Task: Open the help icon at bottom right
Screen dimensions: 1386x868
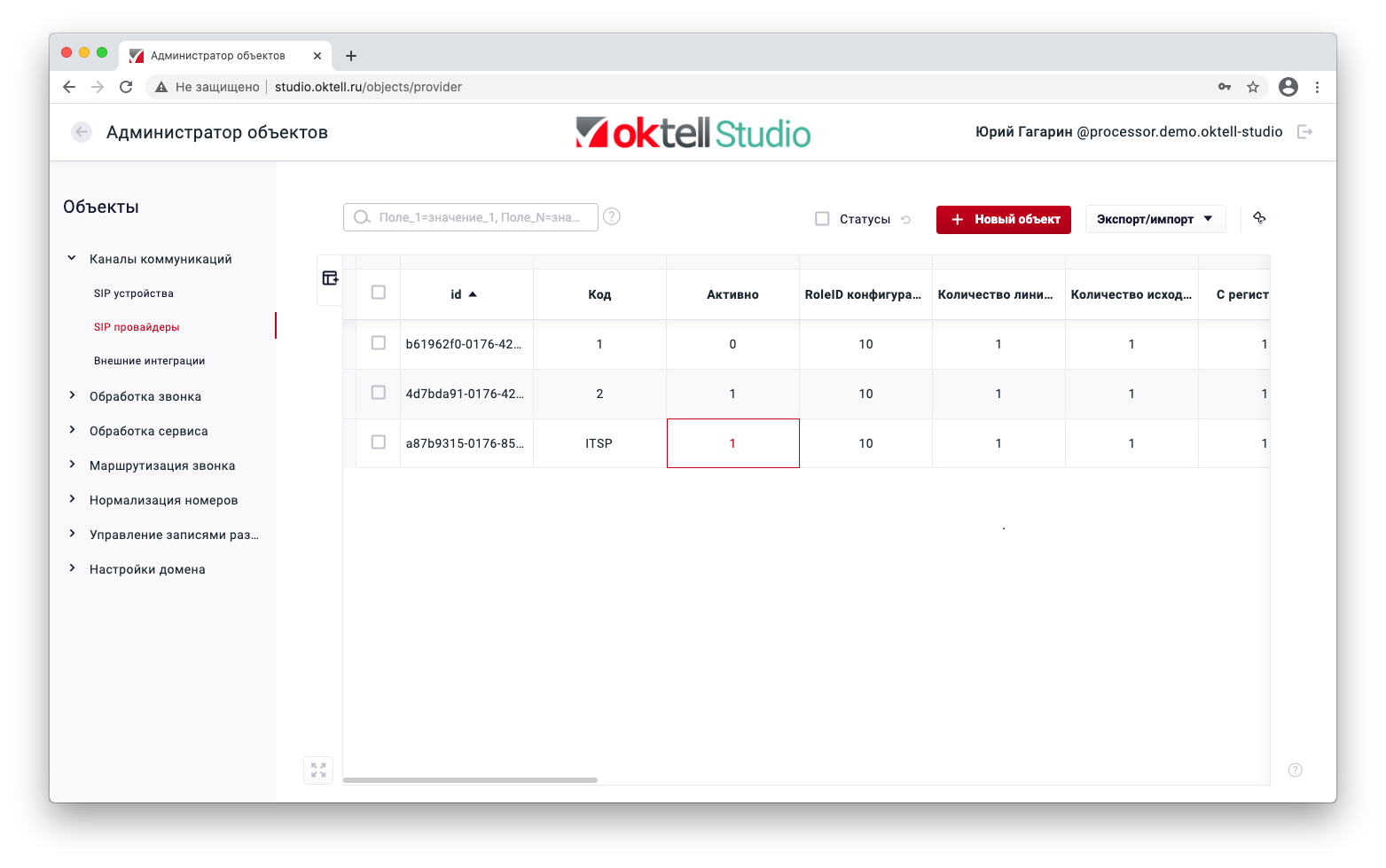Action: coord(1295,770)
